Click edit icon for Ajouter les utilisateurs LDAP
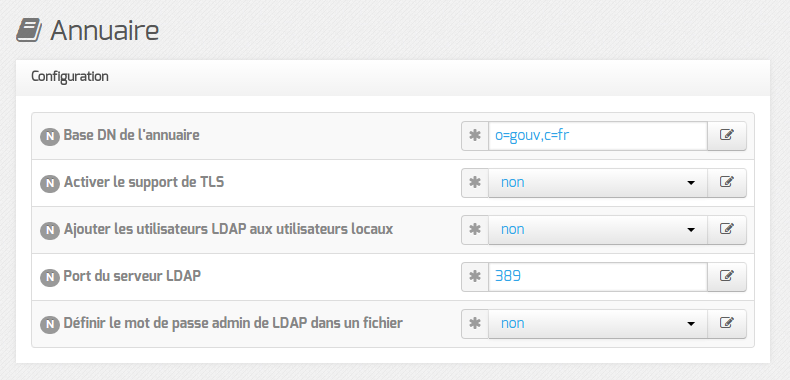The image size is (790, 380). 727,229
